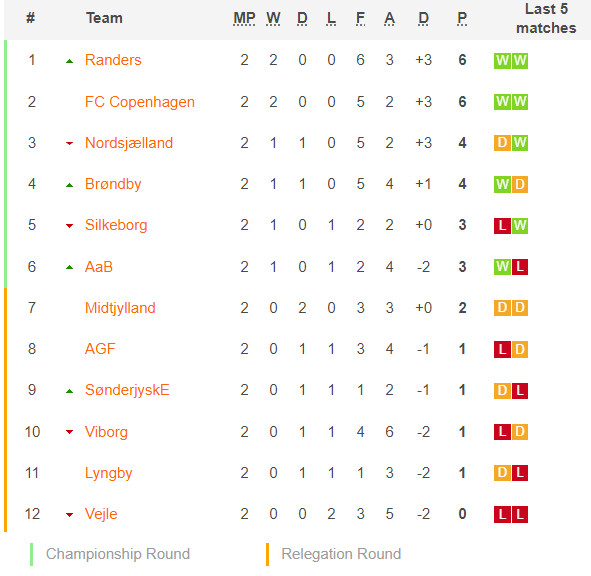Click the second L badge in Vejle row
This screenshot has width=591, height=576.
520,514
